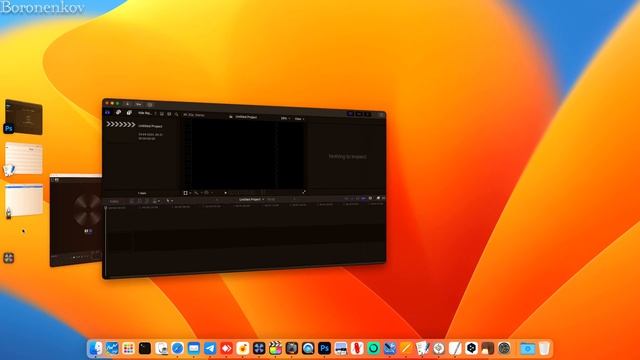This screenshot has width=640, height=360.
Task: Open the photos and audio sidebar icon
Action: pos(118,112)
